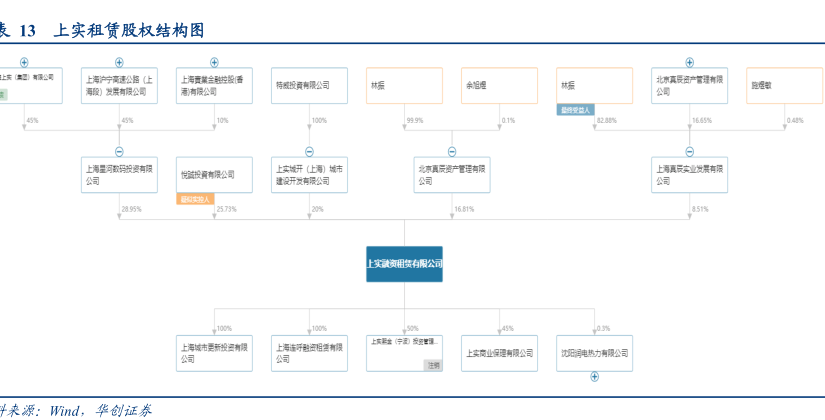825x420 pixels.
Task: Select the central 上实融资租赁有限公司 node
Action: [x=404, y=264]
